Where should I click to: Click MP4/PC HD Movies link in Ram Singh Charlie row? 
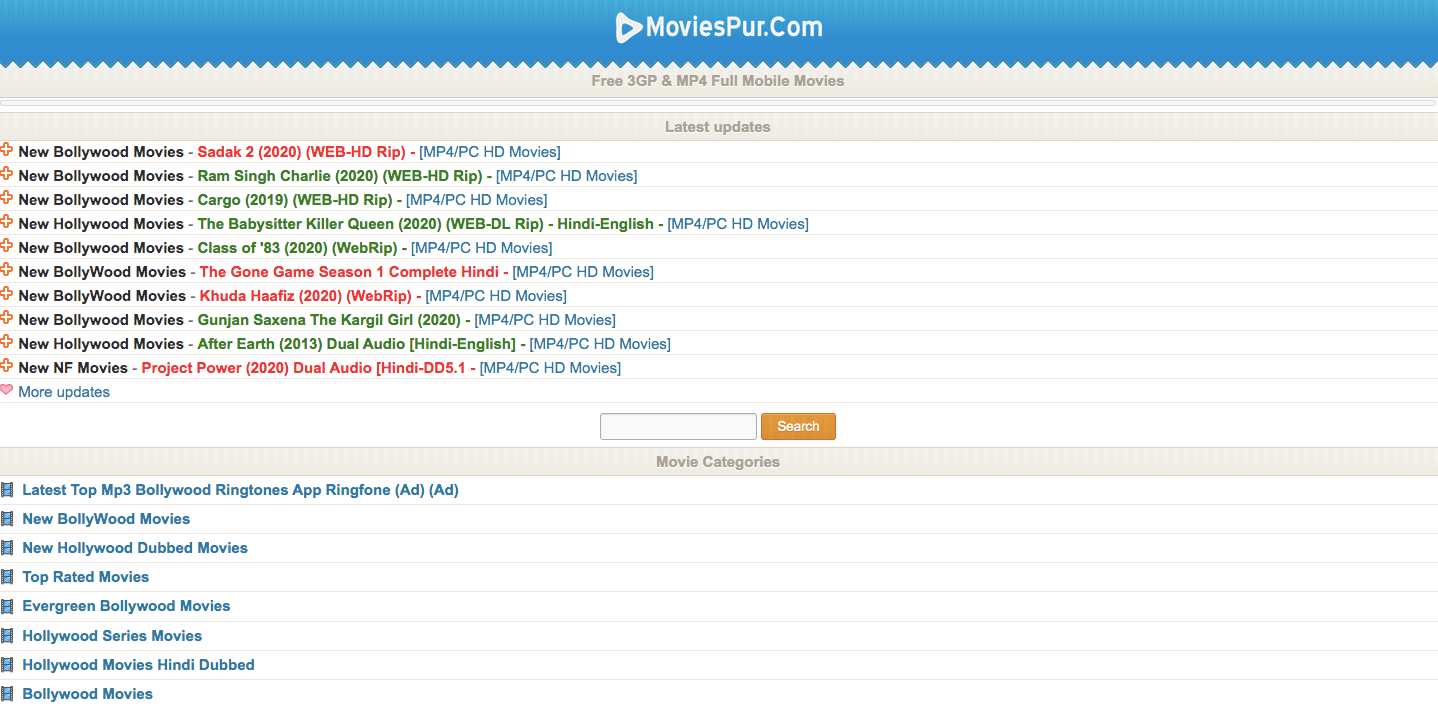(x=566, y=176)
